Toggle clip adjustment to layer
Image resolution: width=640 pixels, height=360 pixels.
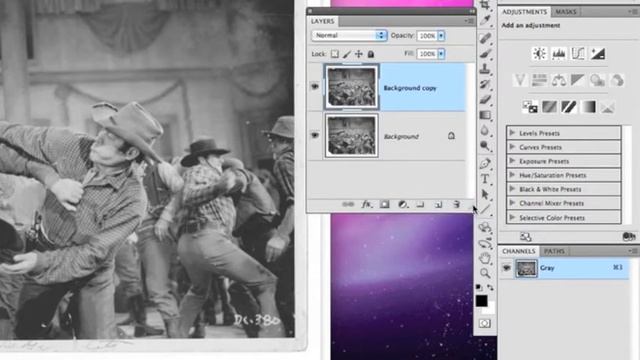click(x=629, y=237)
